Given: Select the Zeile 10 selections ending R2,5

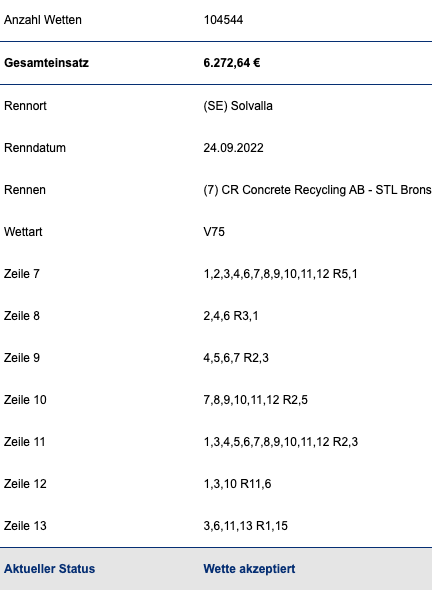Looking at the screenshot, I should (256, 400).
